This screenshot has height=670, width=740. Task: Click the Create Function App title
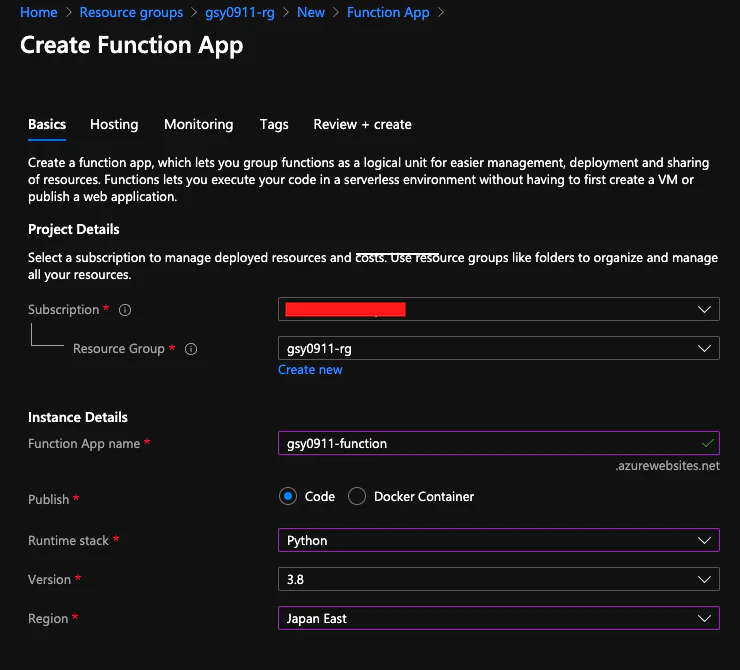coord(132,45)
